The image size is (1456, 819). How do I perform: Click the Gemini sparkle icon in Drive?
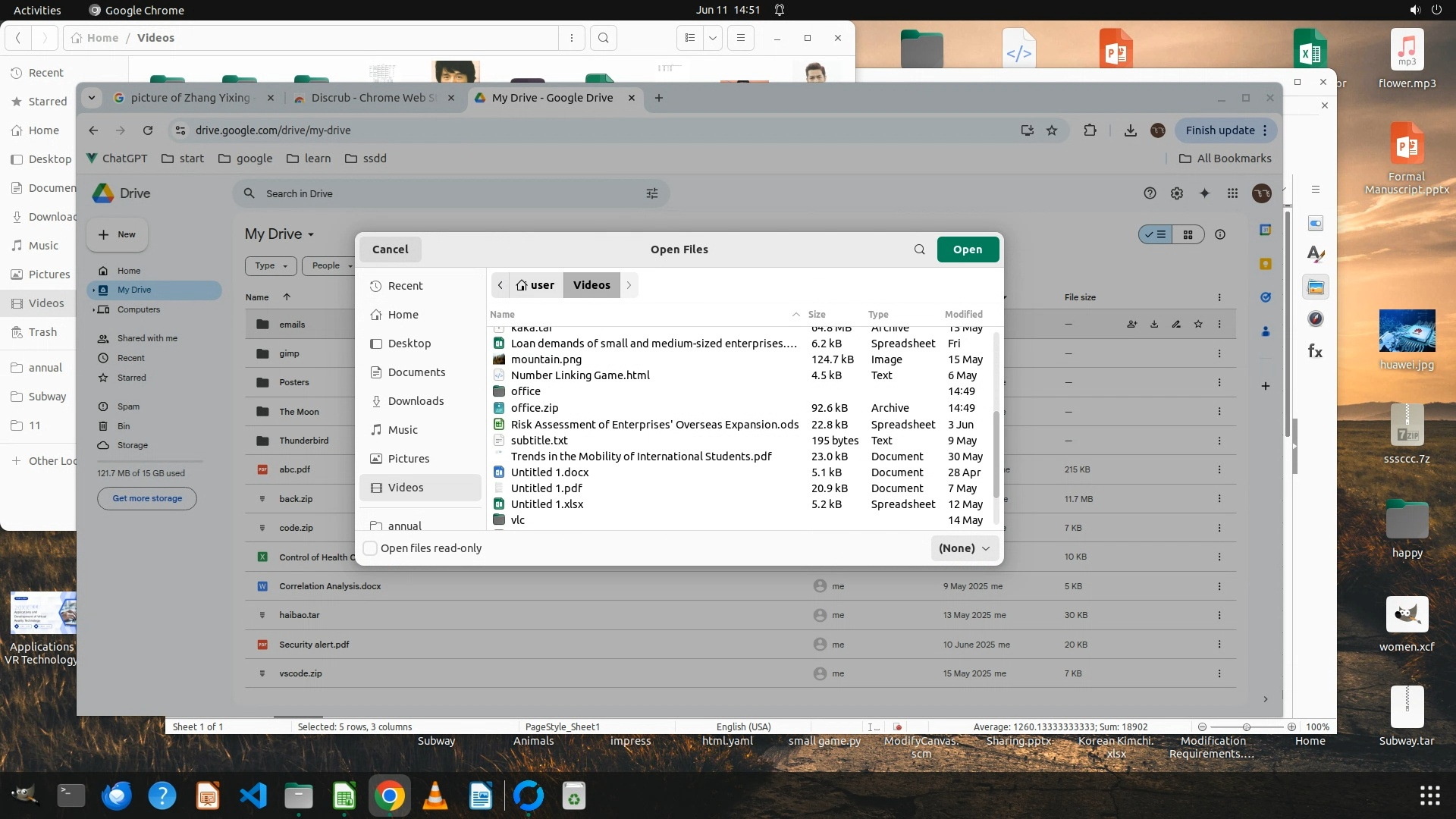[x=1204, y=193]
